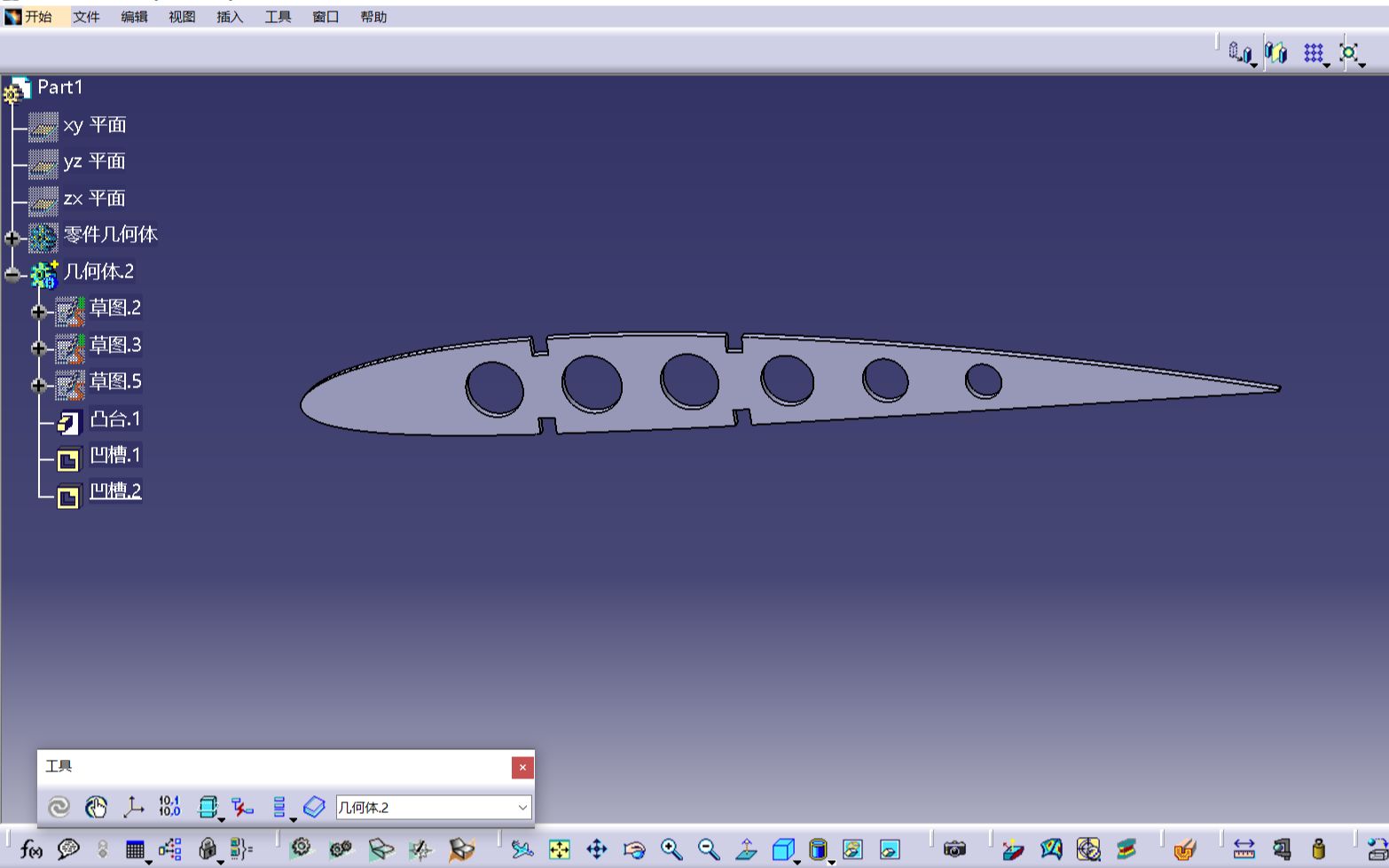1389x868 pixels.
Task: Open the 工具 menu in the menu bar
Action: [x=278, y=17]
